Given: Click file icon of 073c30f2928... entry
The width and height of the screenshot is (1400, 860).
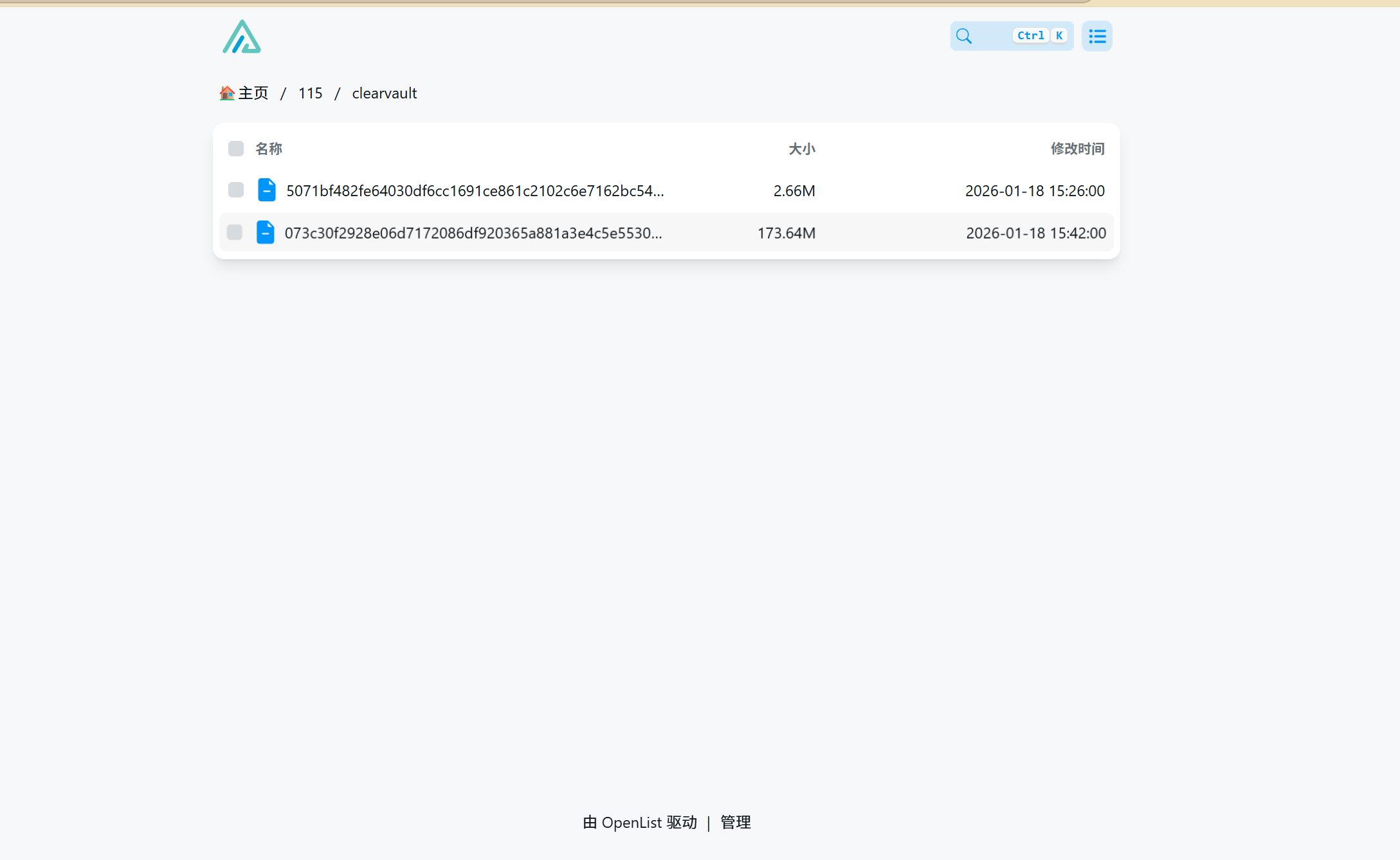Looking at the screenshot, I should [x=265, y=233].
